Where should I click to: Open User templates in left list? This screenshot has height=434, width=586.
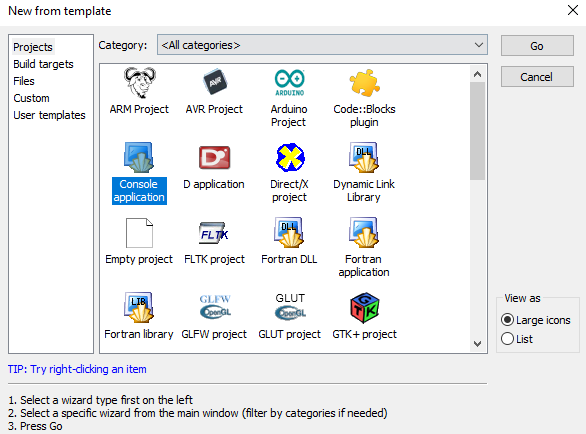click(x=49, y=115)
